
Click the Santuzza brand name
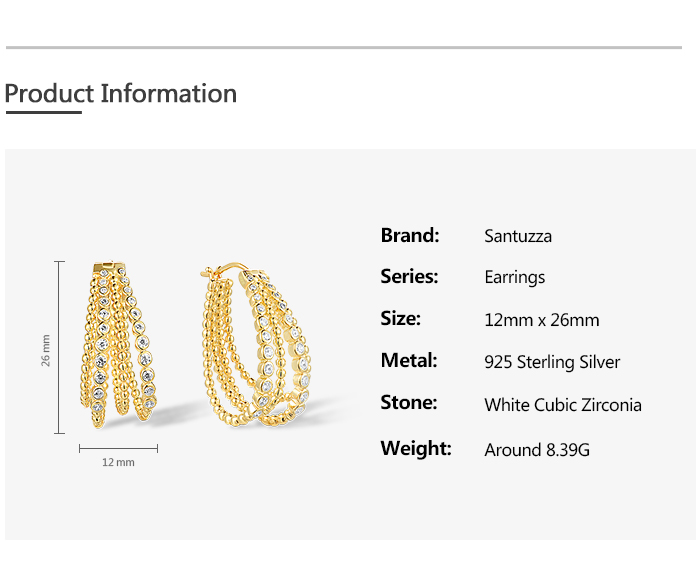[x=518, y=237]
